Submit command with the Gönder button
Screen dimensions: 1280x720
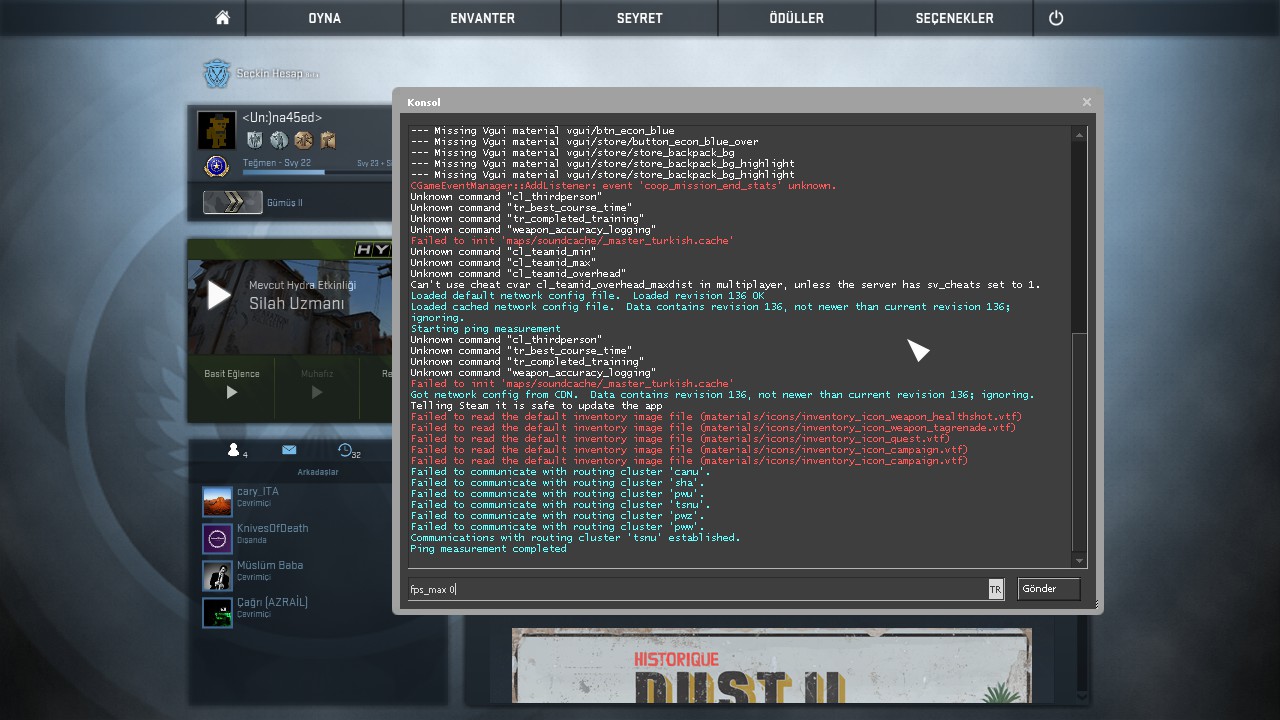coord(1049,589)
